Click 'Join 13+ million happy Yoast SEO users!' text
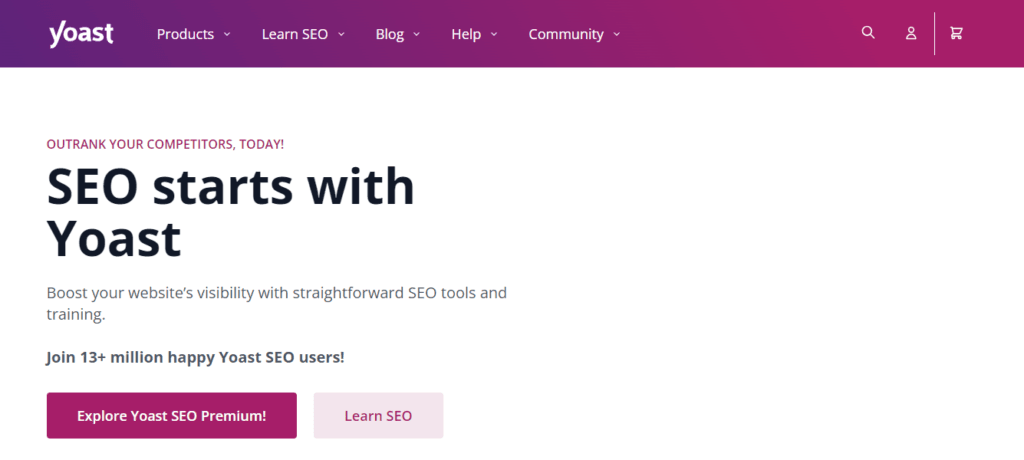Viewport: 1024px width, 460px height. 195,357
